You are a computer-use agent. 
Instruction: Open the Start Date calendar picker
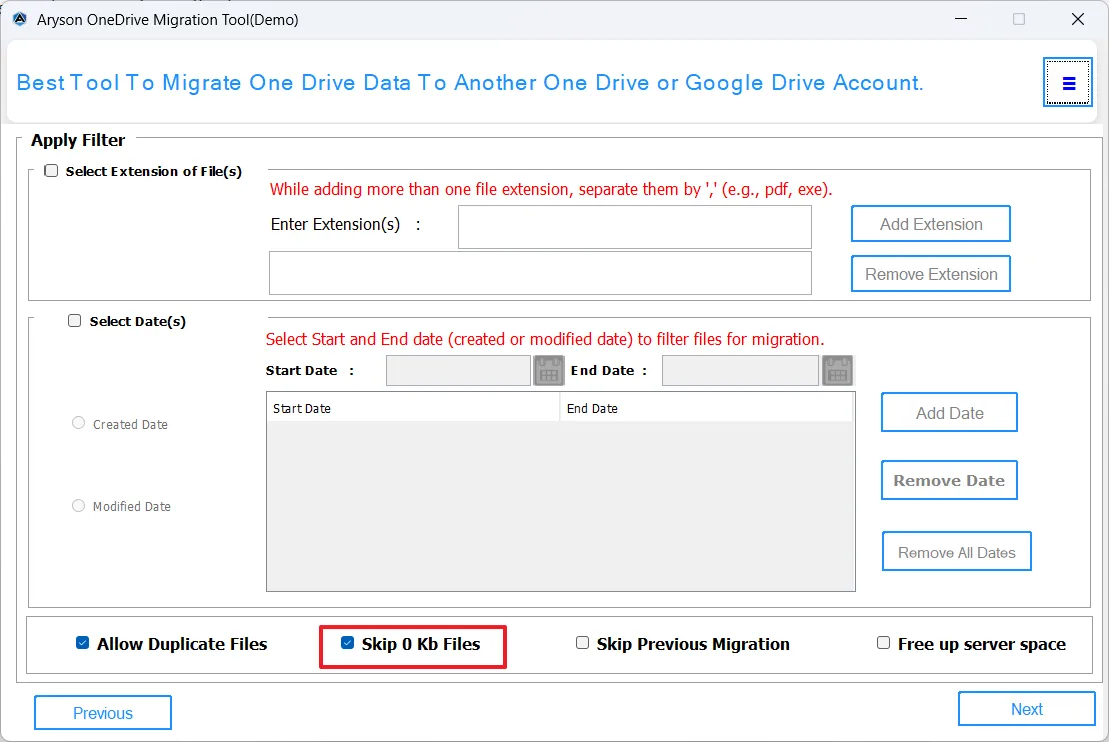(x=549, y=371)
